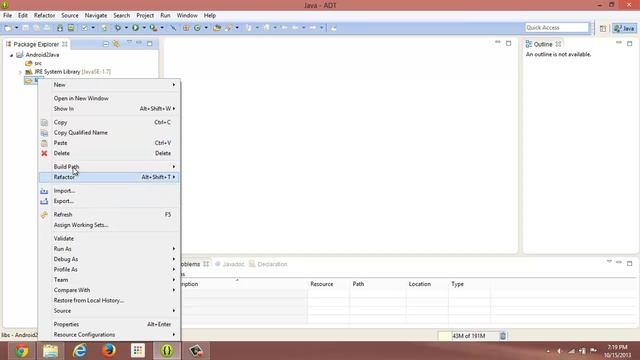Screen dimensions: 640x360
Task: Select the Outline view tab
Action: click(x=543, y=44)
